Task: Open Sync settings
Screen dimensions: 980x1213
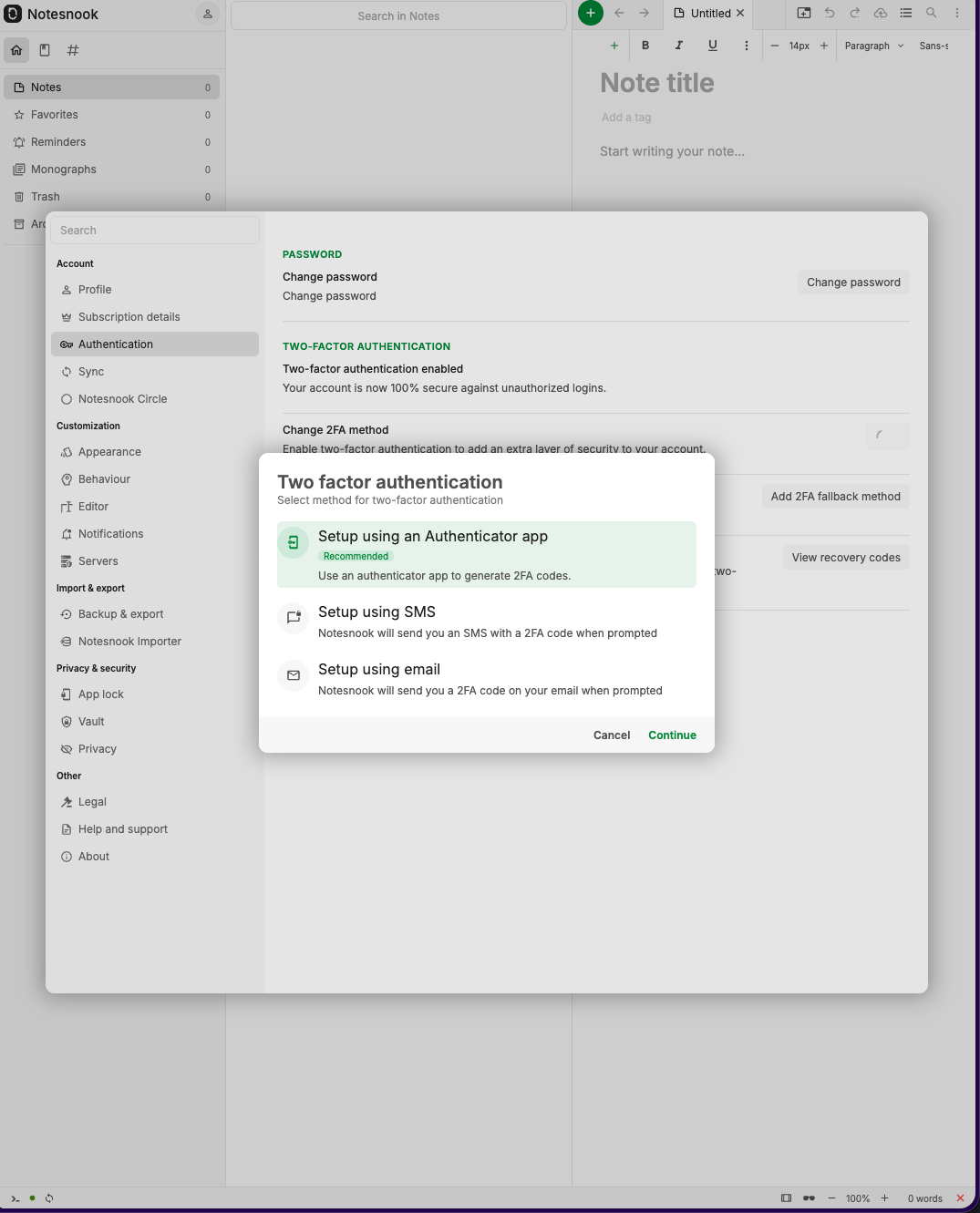Action: (x=155, y=372)
